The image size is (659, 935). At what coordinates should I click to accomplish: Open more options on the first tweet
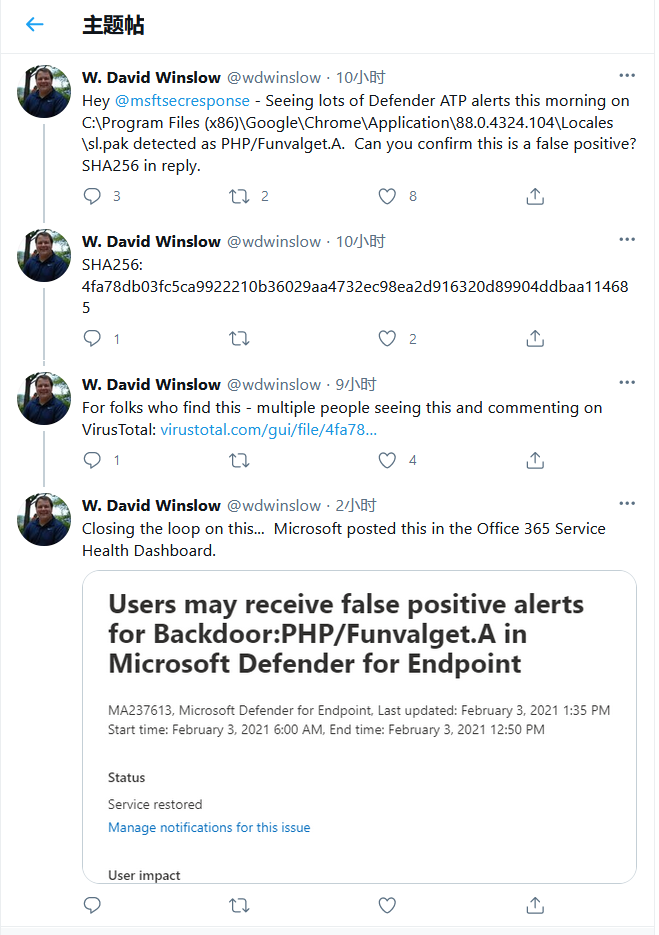point(627,76)
